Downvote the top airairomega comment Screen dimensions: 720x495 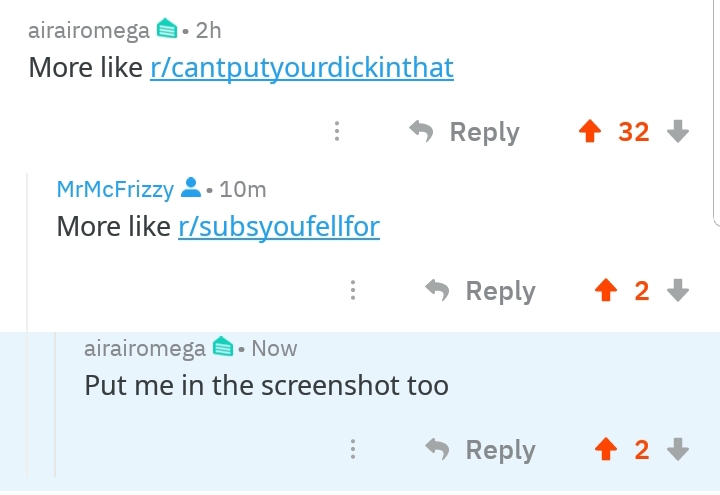(678, 131)
